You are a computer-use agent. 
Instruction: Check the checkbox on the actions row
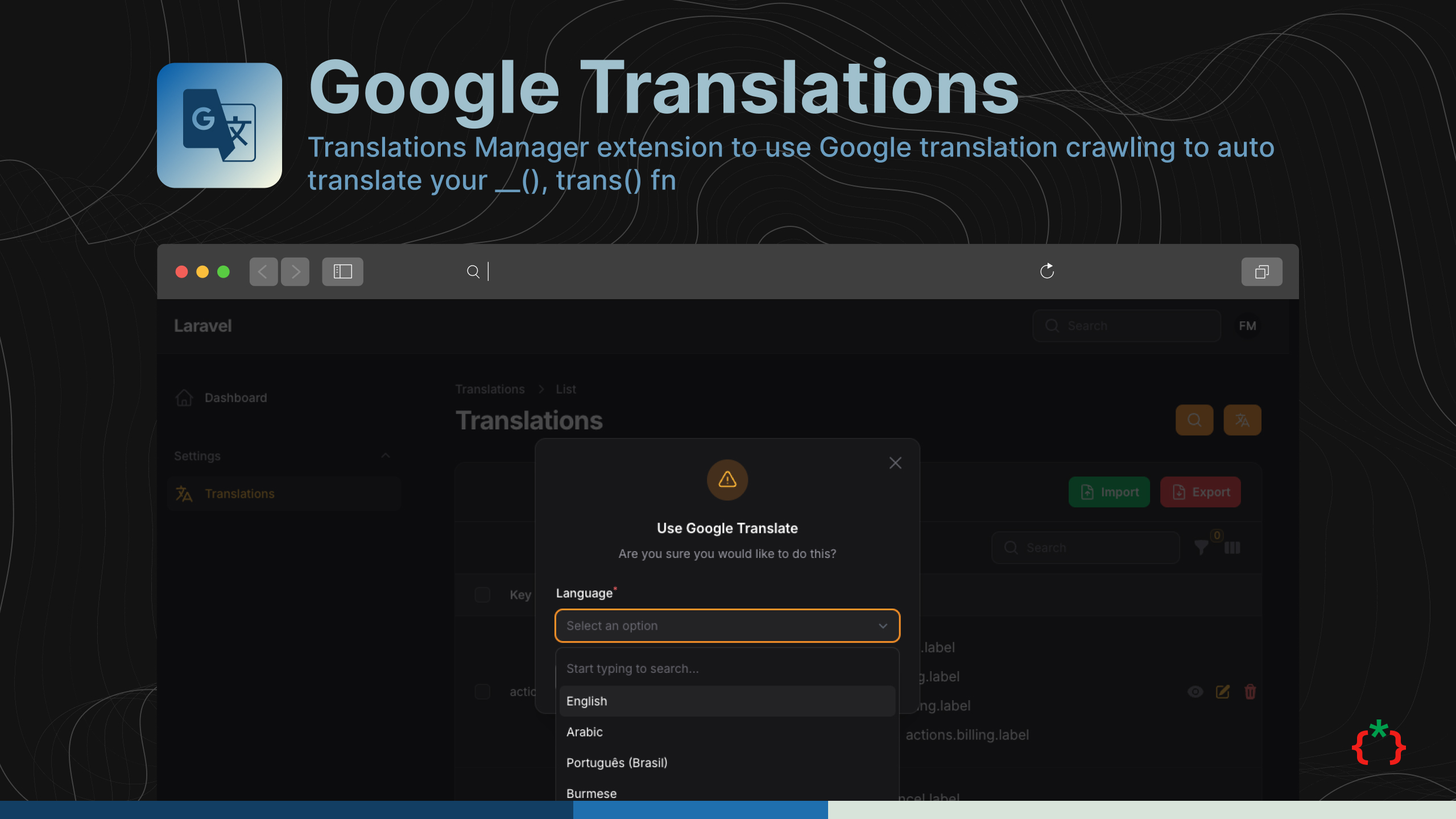482,692
